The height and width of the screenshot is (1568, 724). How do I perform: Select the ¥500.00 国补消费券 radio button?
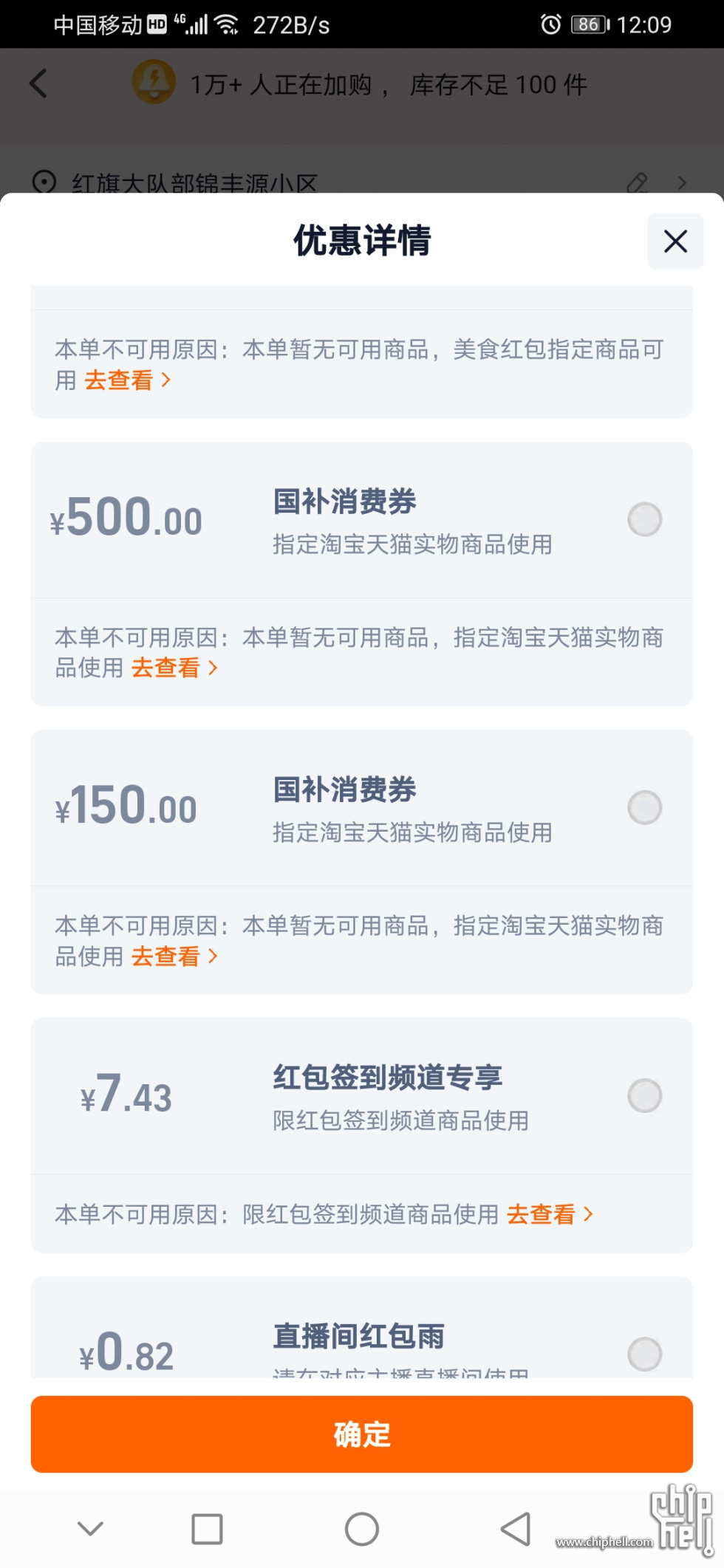click(x=644, y=519)
